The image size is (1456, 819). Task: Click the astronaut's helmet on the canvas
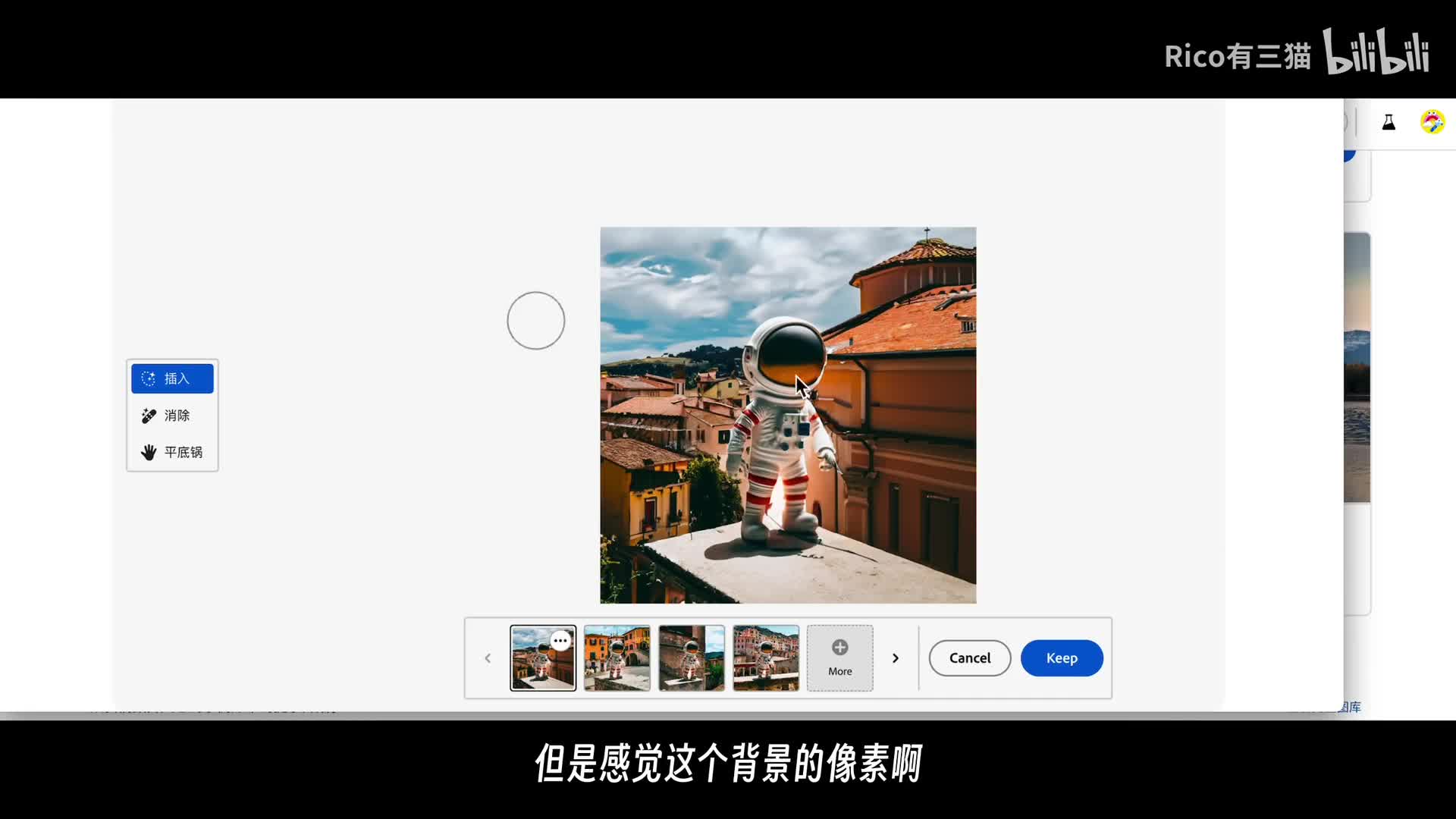pyautogui.click(x=789, y=350)
